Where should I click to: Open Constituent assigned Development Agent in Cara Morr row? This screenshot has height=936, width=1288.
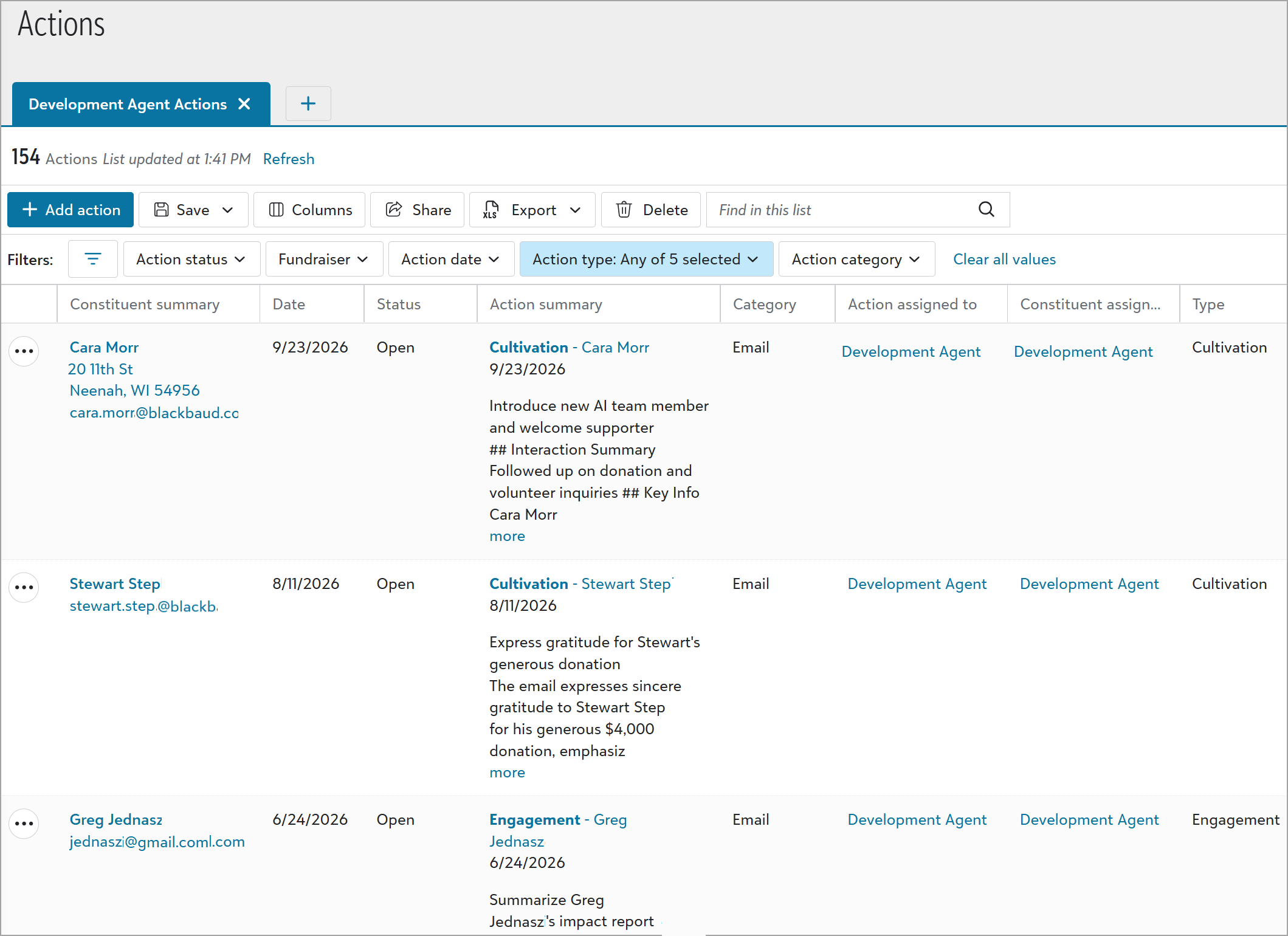click(x=1083, y=351)
